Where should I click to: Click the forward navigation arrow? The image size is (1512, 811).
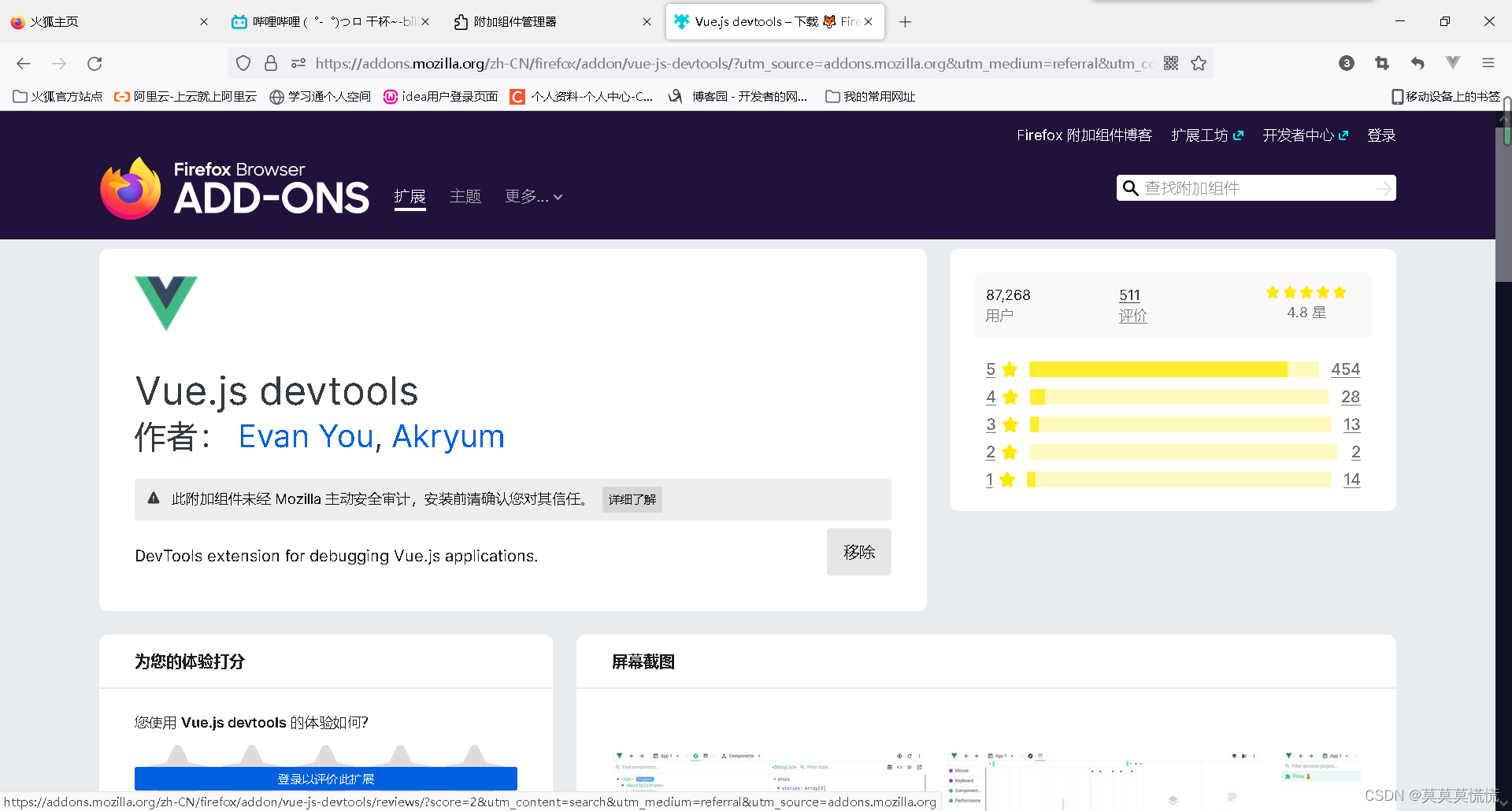tap(59, 64)
